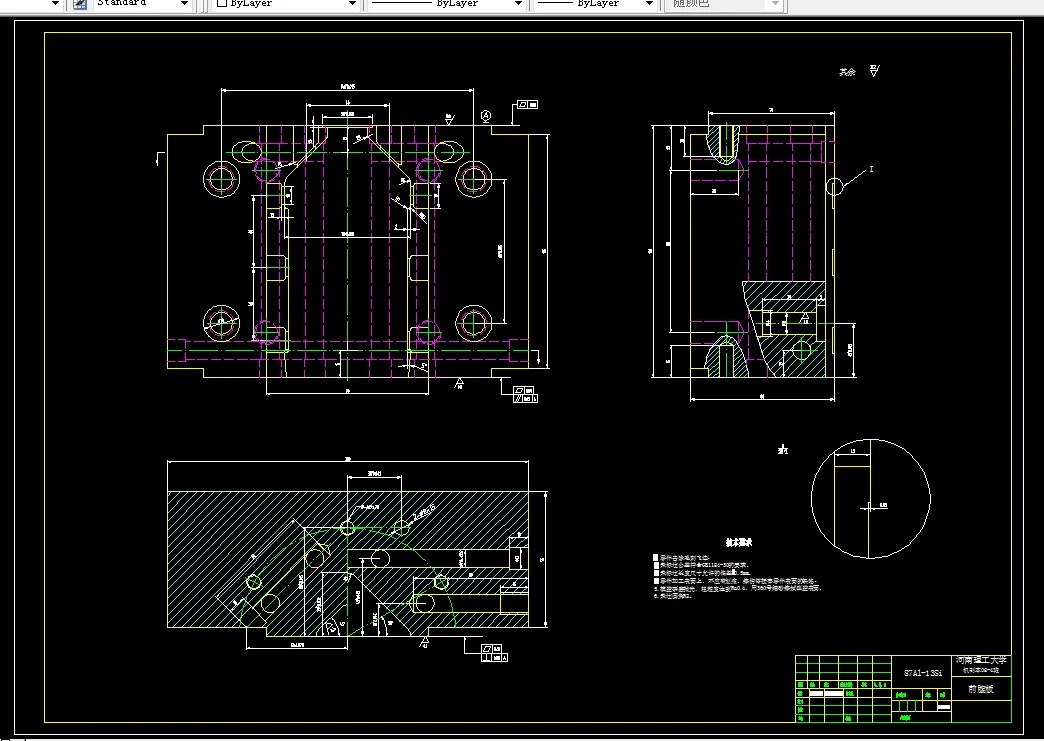Select the 技术要求 heading text

pyautogui.click(x=738, y=543)
